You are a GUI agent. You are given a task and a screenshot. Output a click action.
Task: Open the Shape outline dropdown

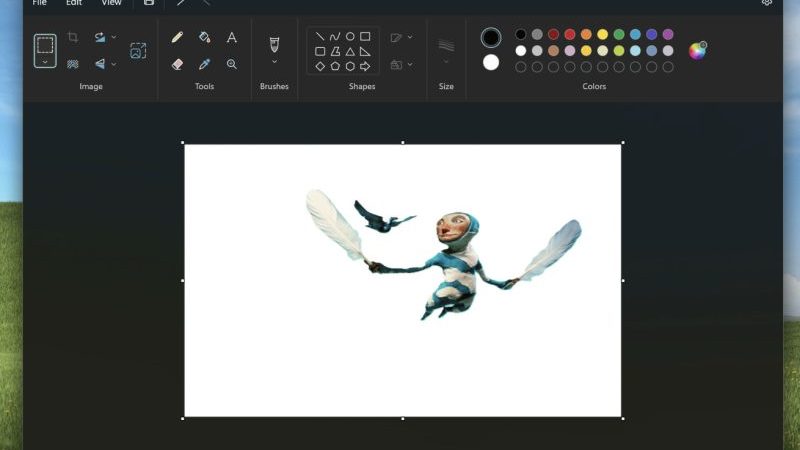point(410,37)
